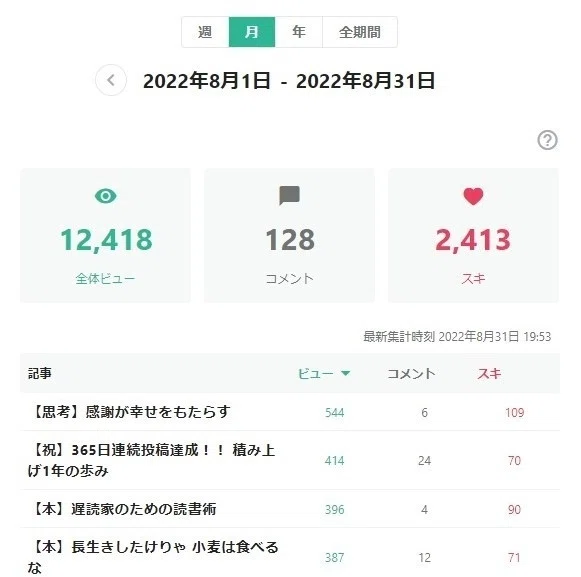Open article 【本】長生きしたけりゃ 小麦は食べるな
The image size is (581, 577).
point(153,557)
